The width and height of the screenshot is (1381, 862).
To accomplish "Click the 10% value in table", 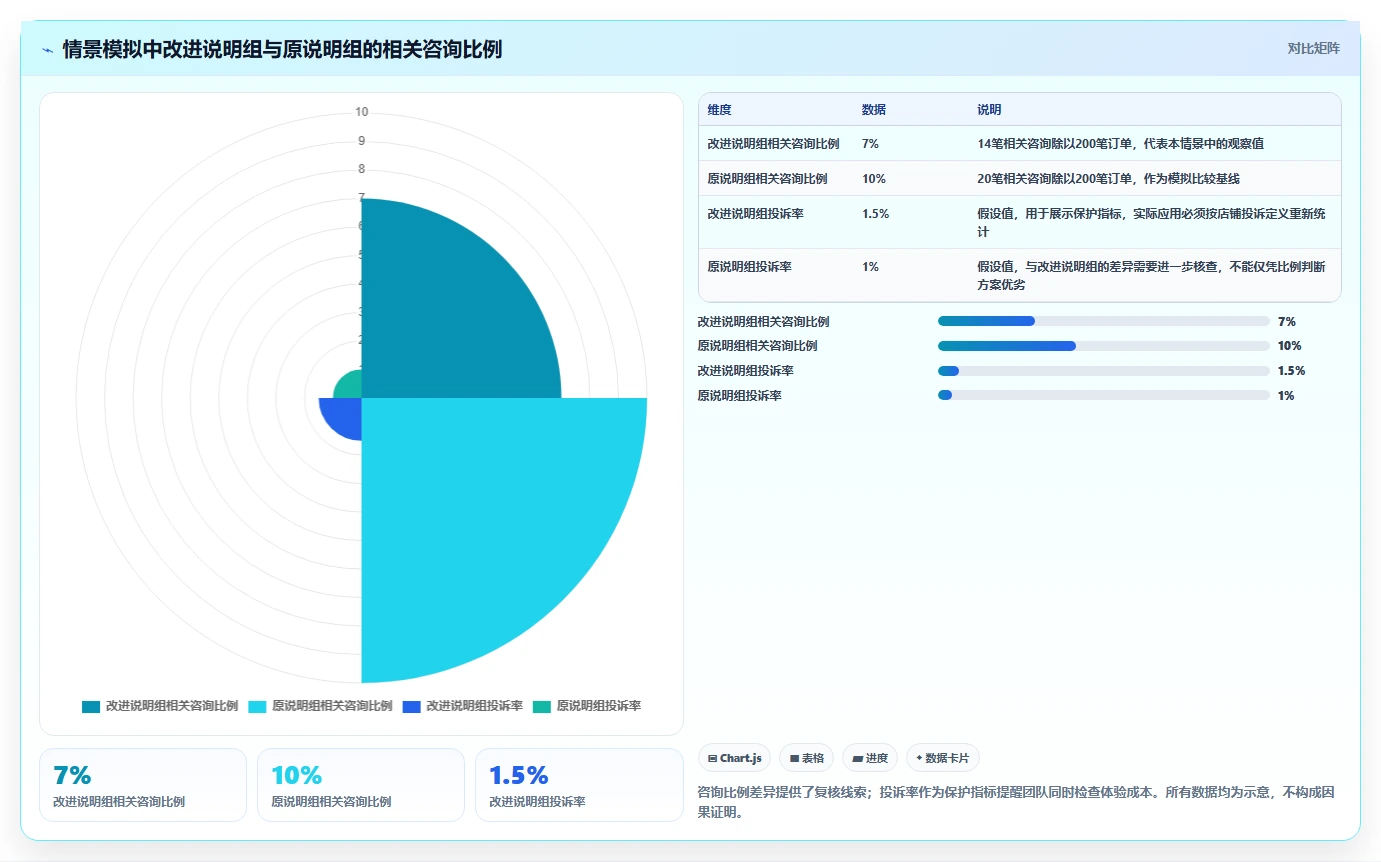I will (873, 178).
